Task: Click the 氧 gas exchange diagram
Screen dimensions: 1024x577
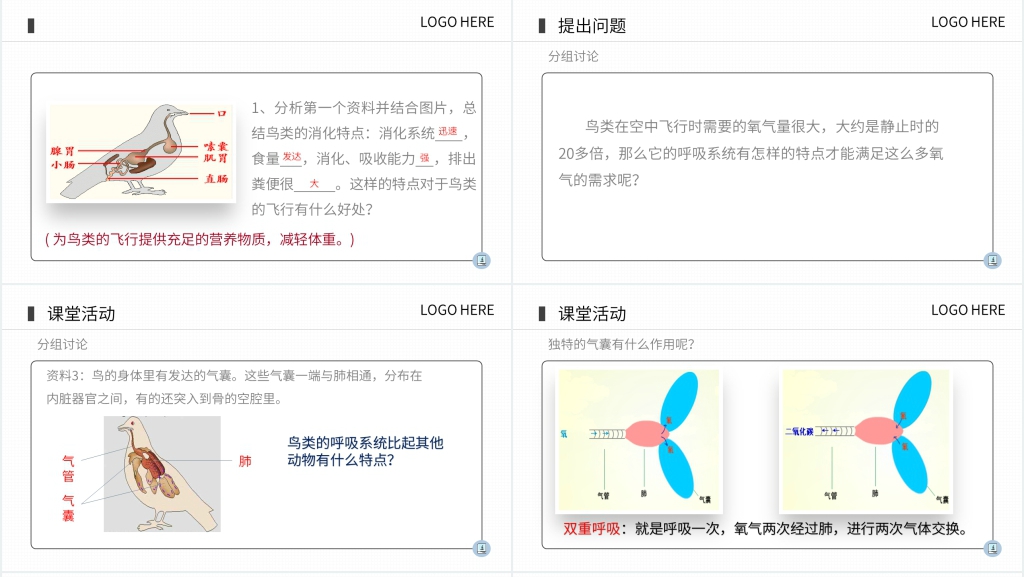Action: pyautogui.click(x=640, y=440)
